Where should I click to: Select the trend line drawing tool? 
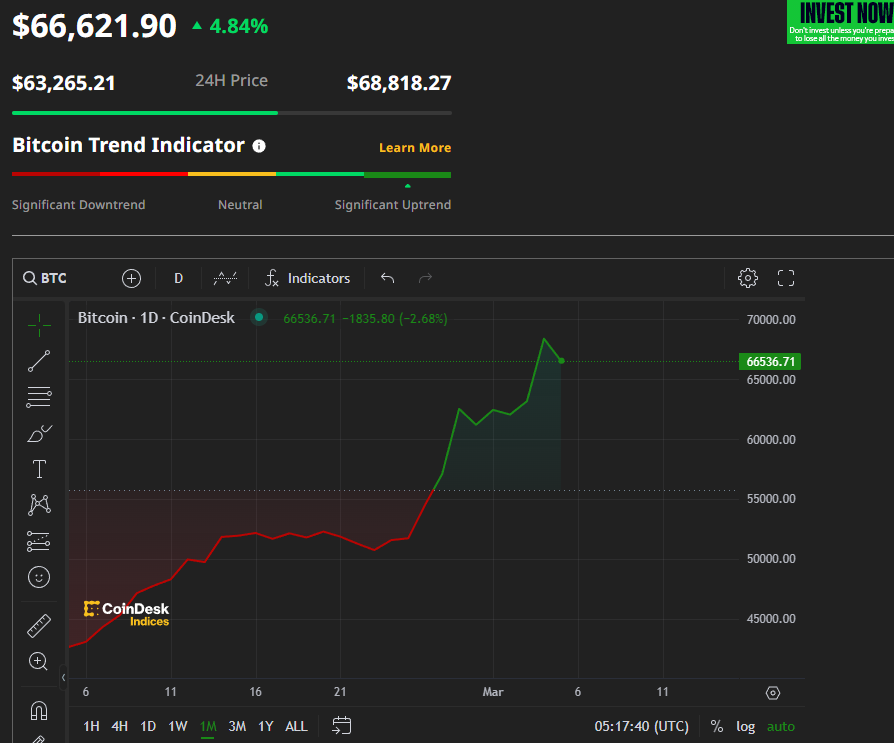click(38, 361)
